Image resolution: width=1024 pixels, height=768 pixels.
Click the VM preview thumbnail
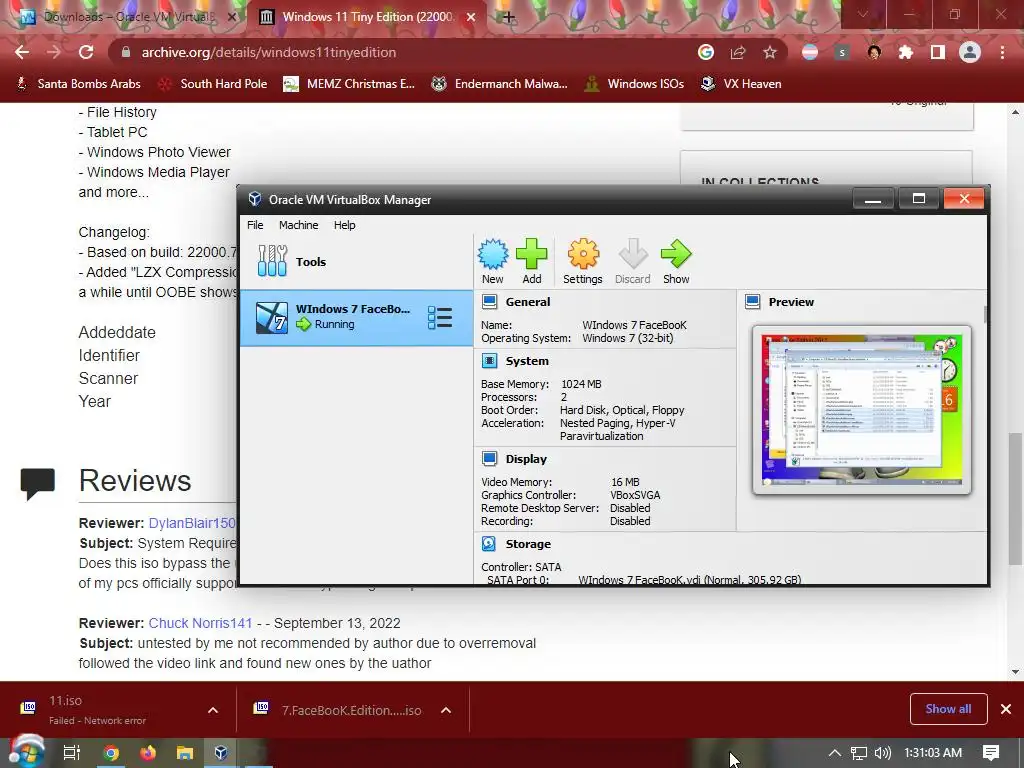(x=861, y=409)
